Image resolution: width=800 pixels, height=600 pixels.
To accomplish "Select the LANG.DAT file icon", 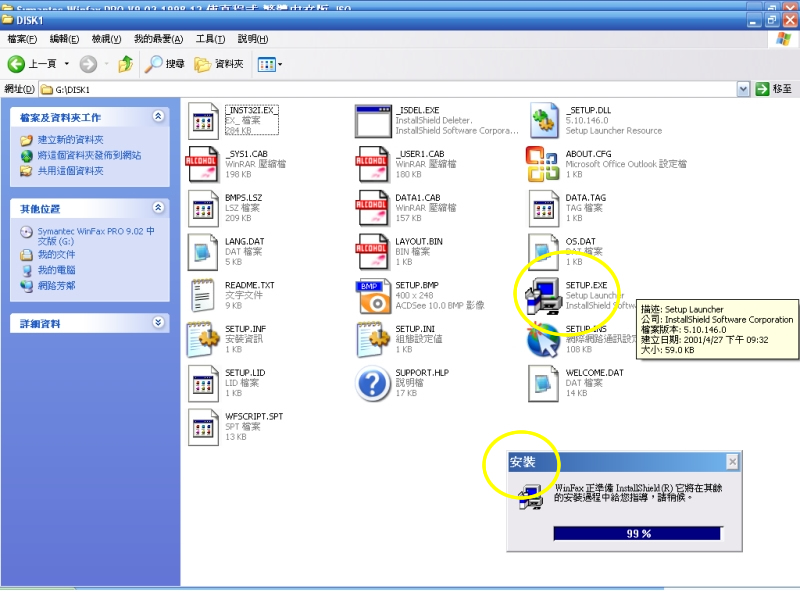I will [203, 252].
